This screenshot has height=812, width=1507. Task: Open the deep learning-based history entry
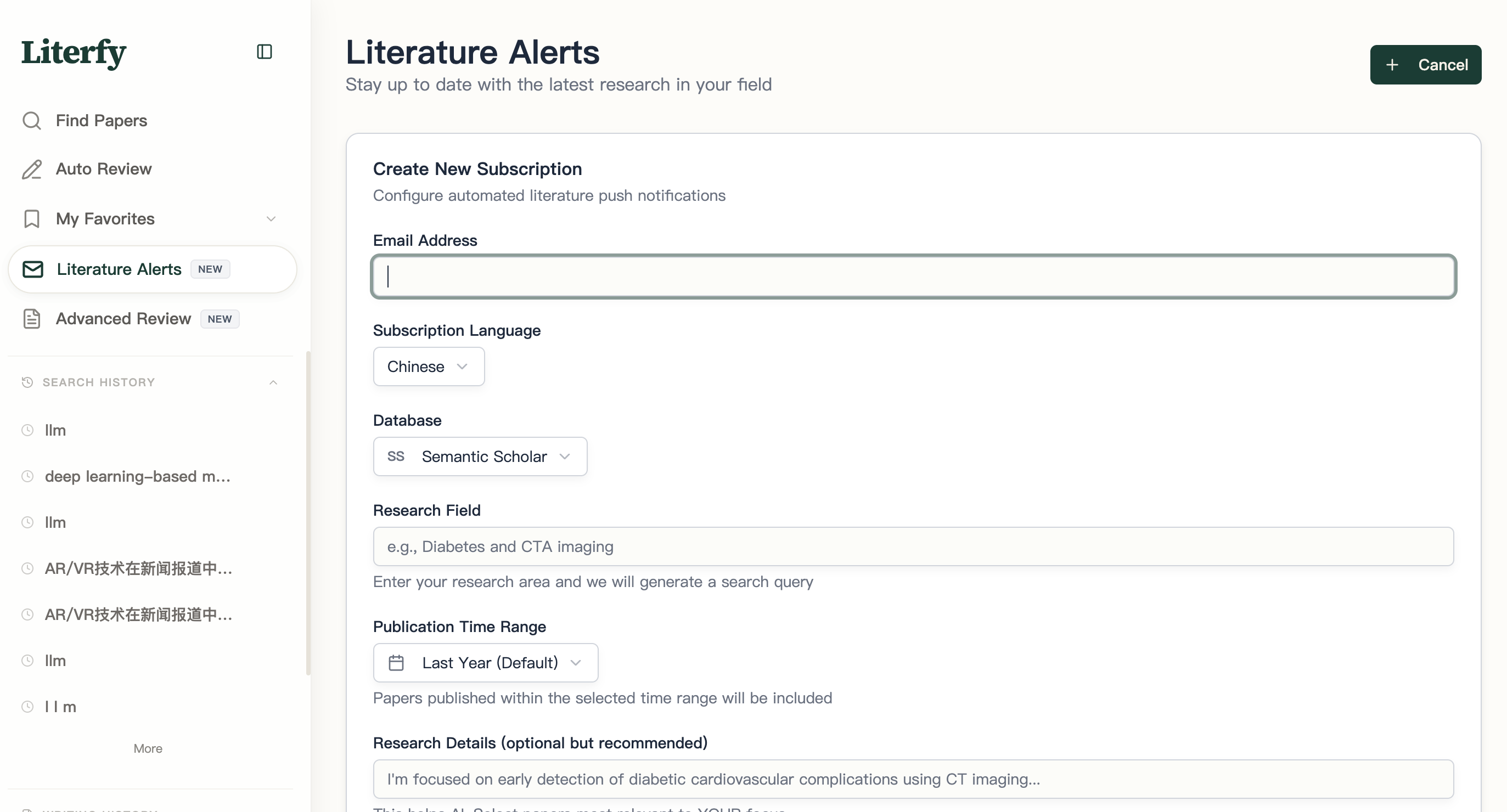pos(138,476)
